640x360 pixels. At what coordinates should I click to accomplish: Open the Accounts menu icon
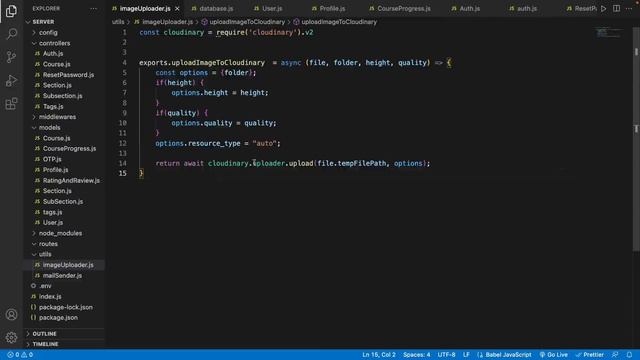click(11, 315)
